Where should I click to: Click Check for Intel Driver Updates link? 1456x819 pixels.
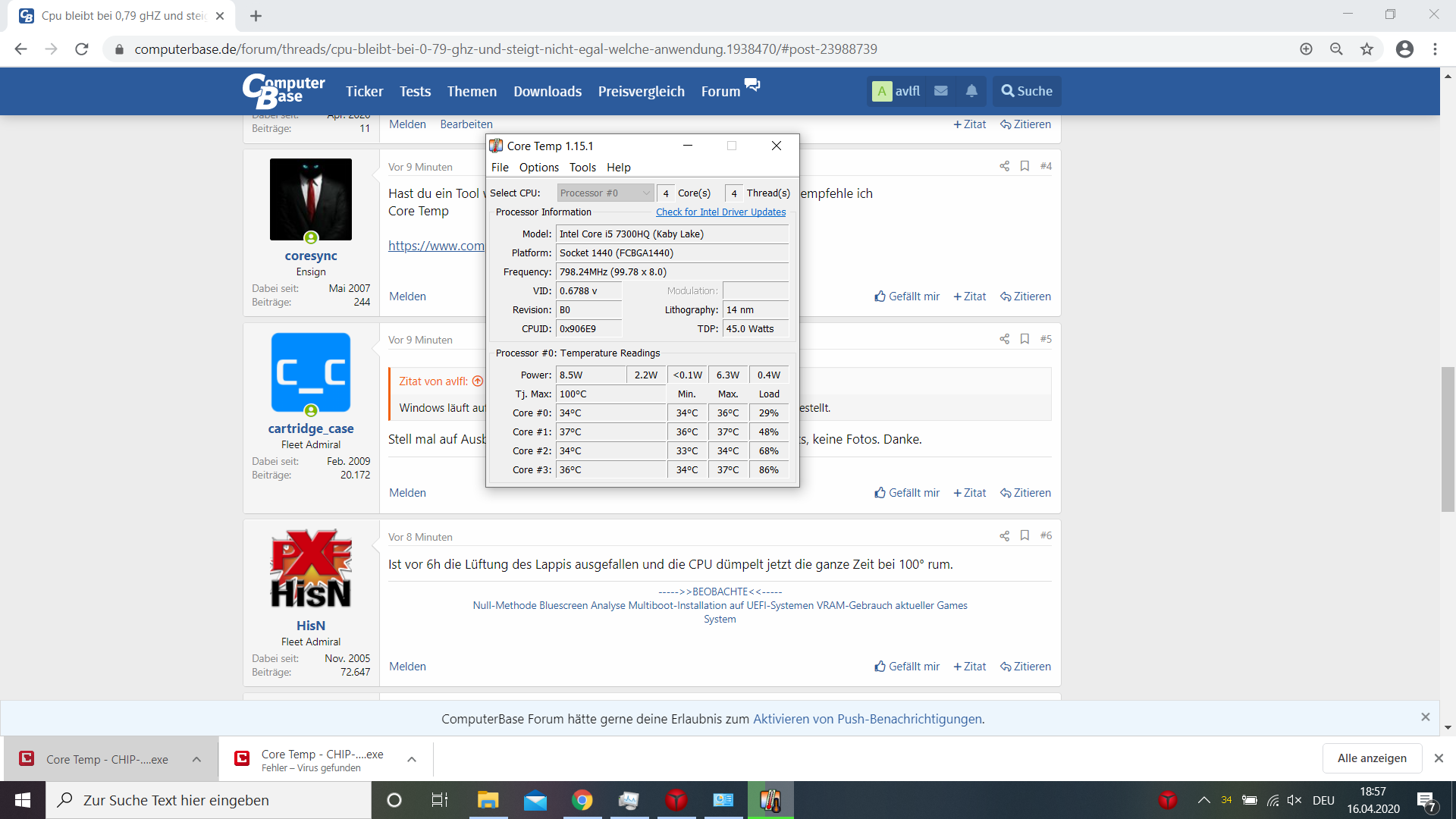coord(720,212)
